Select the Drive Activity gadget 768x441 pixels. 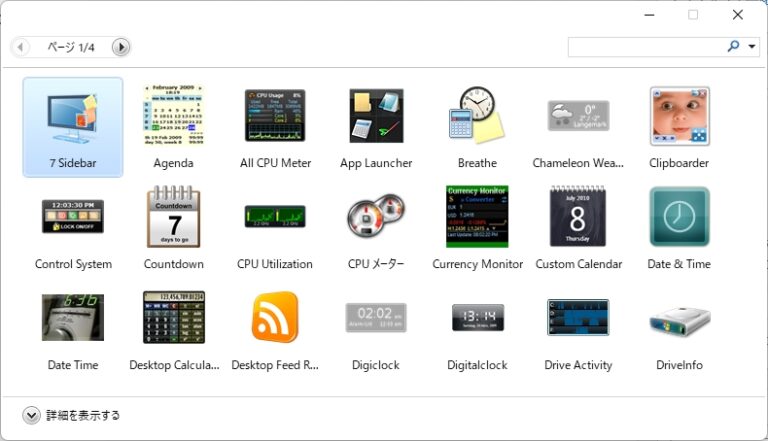click(x=578, y=318)
